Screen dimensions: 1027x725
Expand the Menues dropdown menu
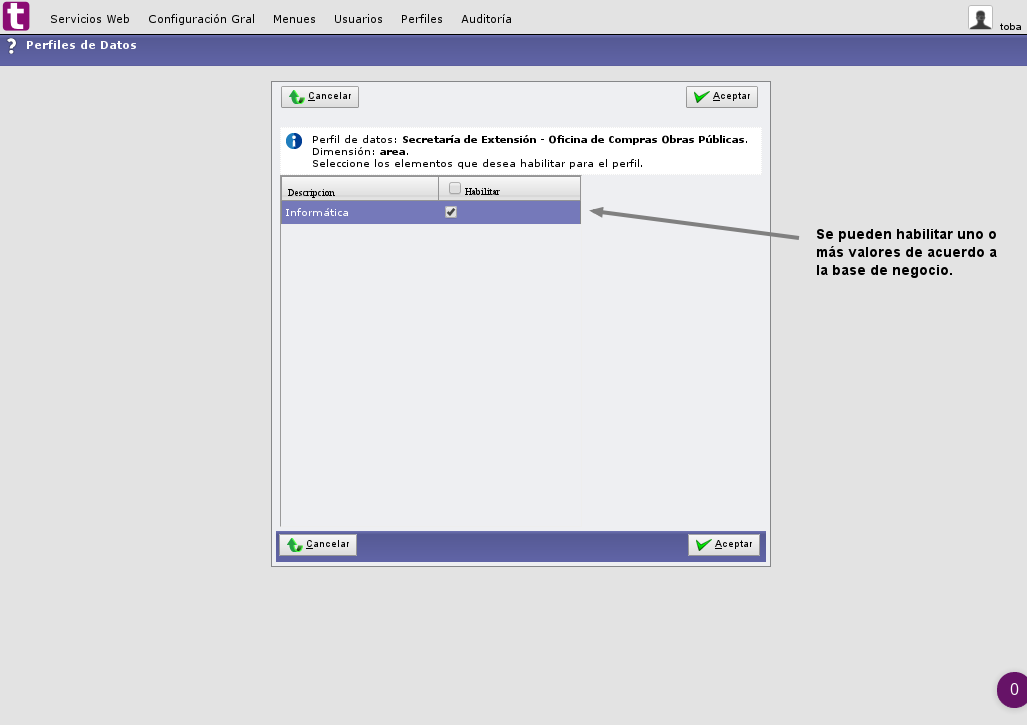point(294,19)
